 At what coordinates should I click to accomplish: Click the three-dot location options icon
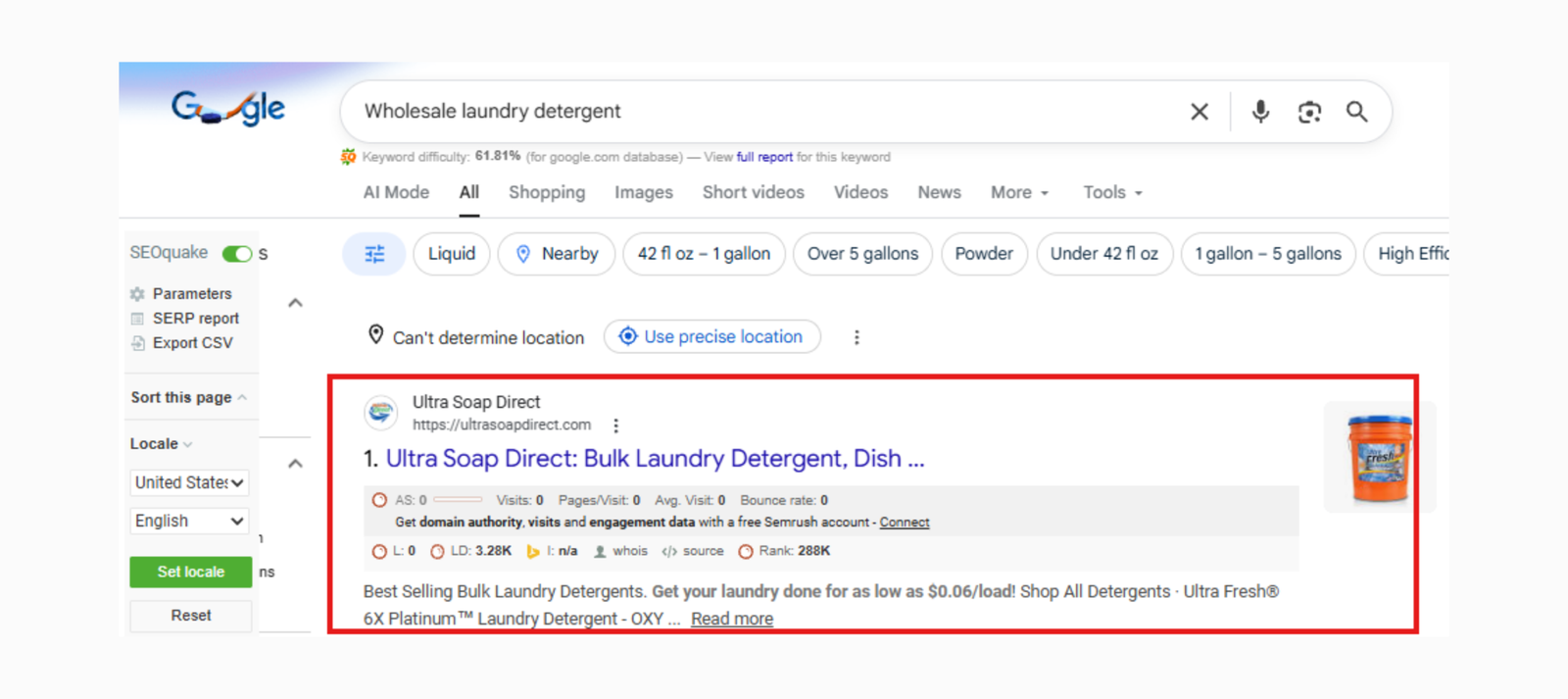tap(857, 337)
